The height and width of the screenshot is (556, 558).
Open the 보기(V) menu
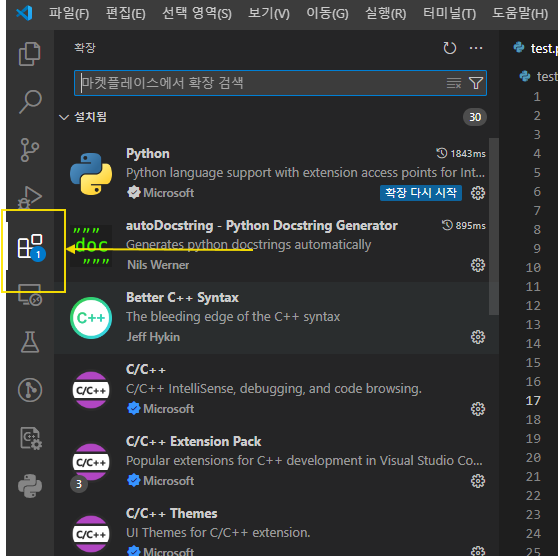tap(269, 14)
